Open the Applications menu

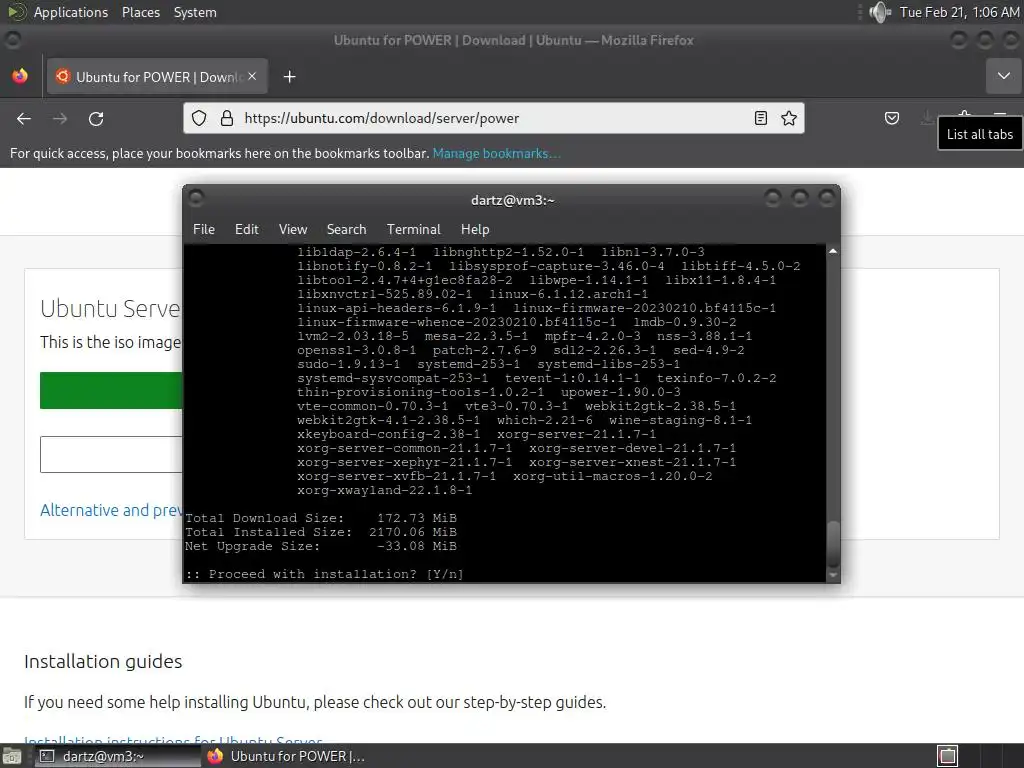[x=71, y=12]
